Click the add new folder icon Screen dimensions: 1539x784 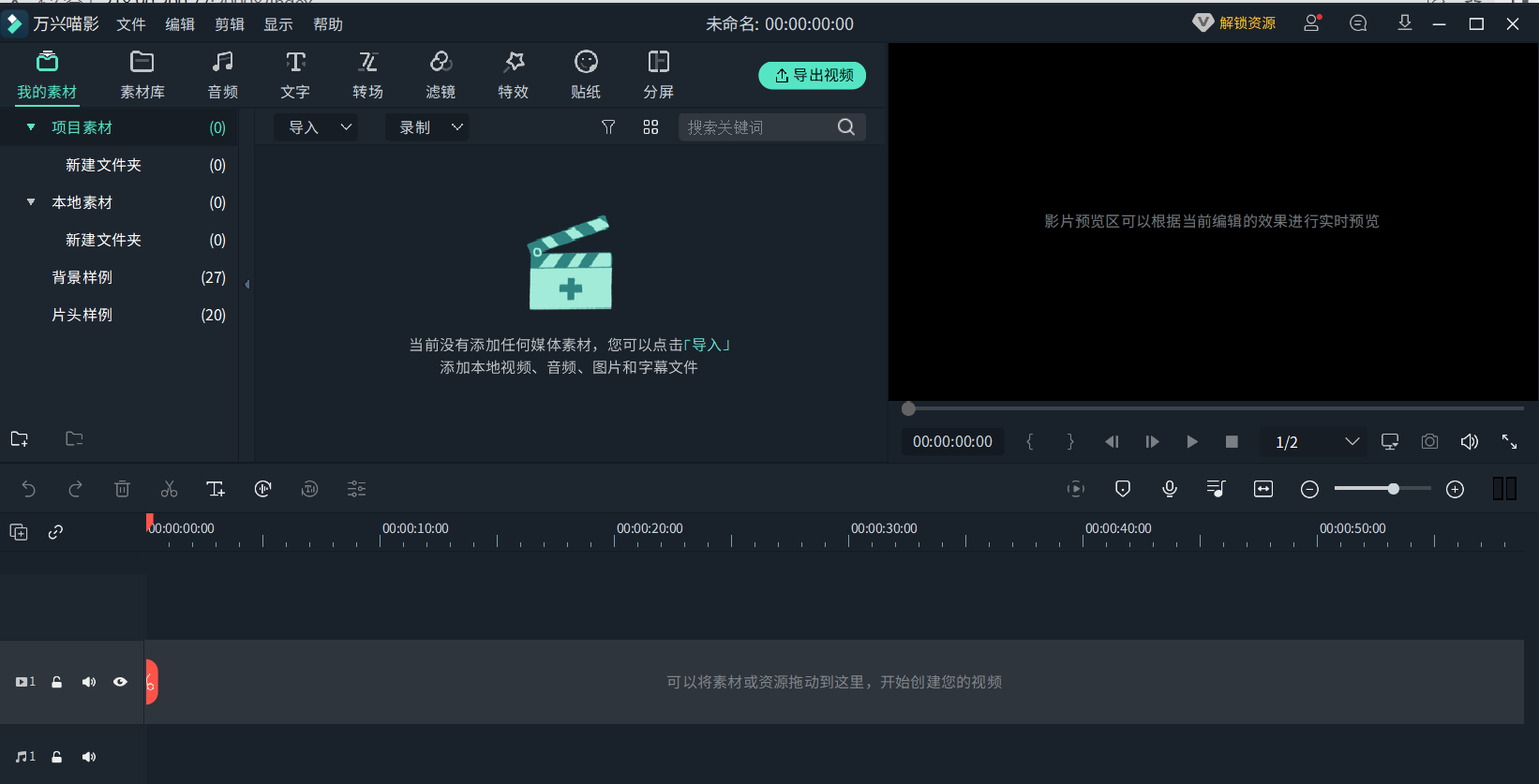point(20,439)
